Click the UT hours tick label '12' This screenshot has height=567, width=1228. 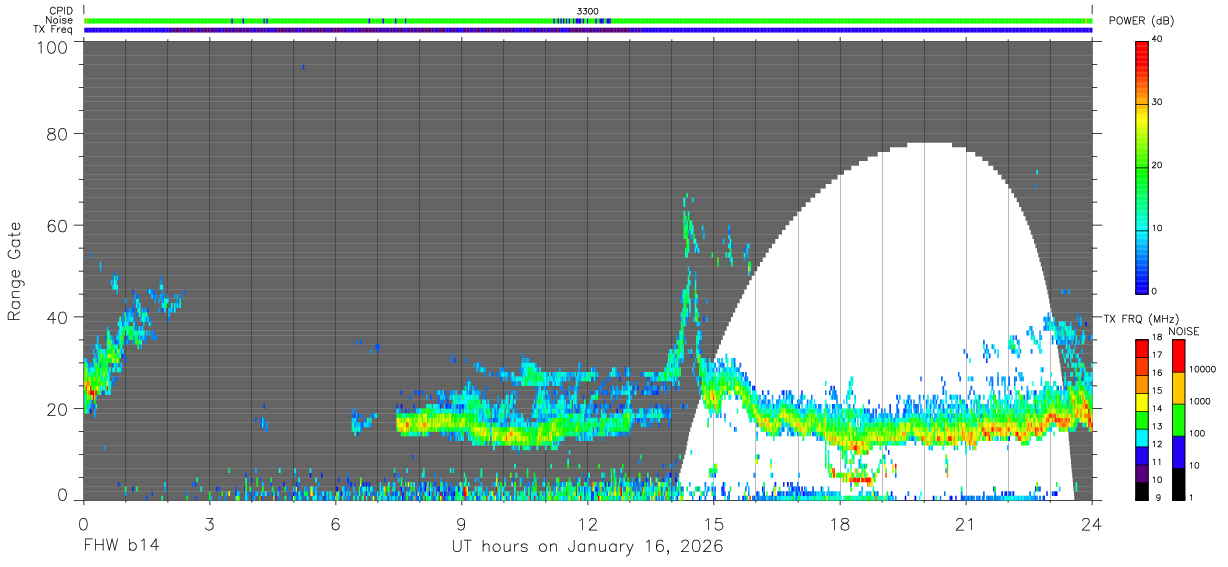587,523
